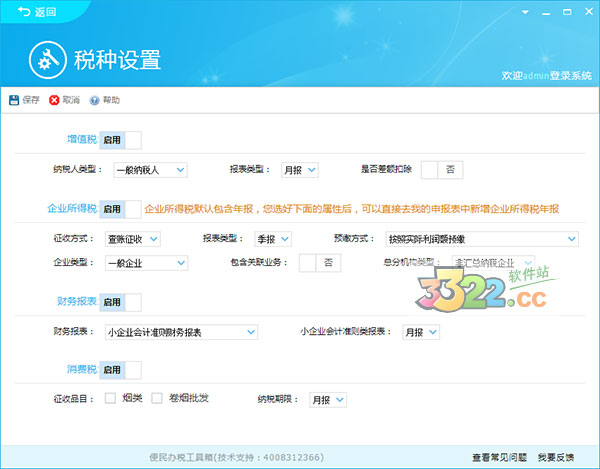Viewport: 600px width, 469px height.
Task: Click the 税种设置 page title
Action: [x=117, y=60]
